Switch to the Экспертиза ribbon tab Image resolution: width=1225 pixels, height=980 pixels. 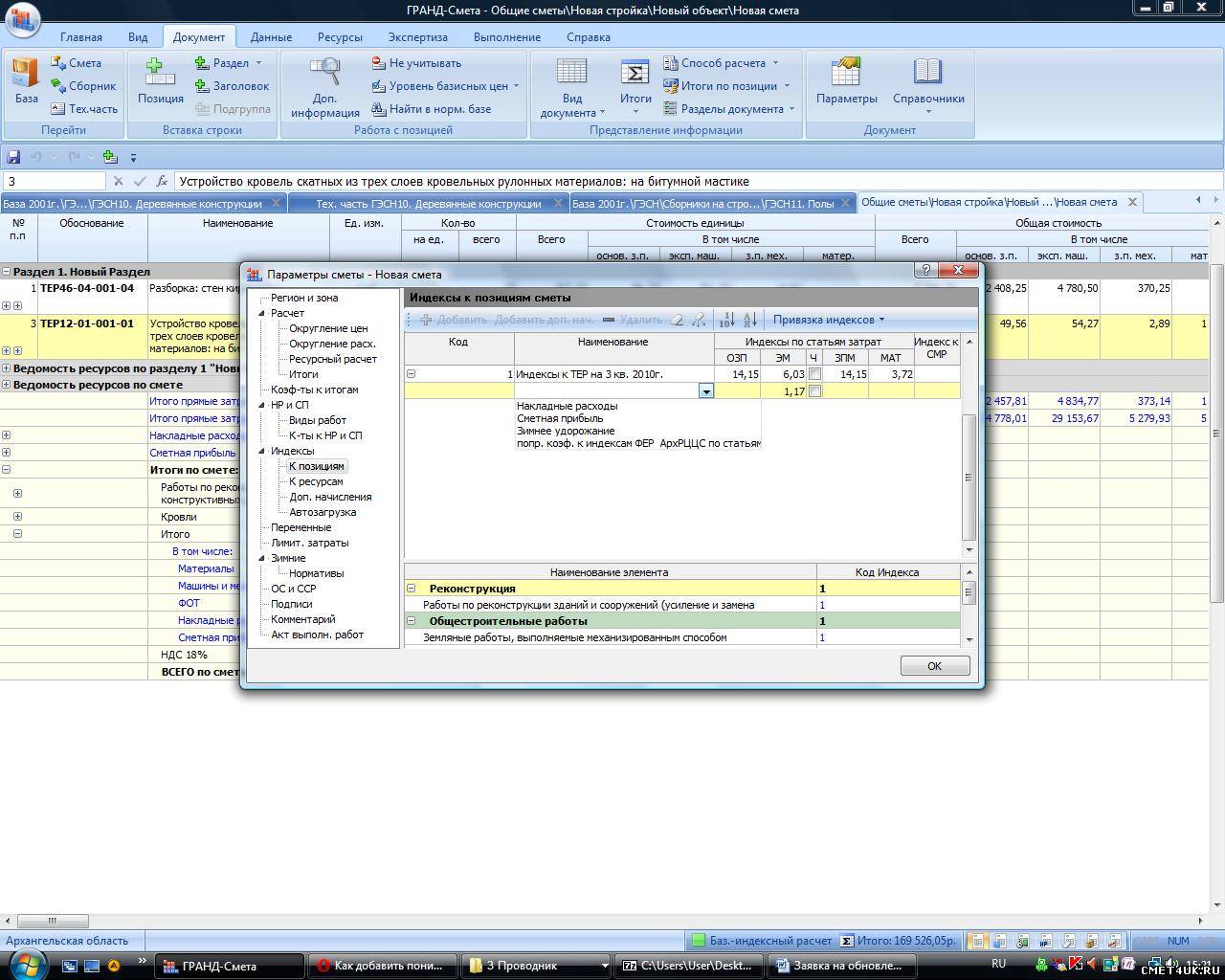pos(417,37)
